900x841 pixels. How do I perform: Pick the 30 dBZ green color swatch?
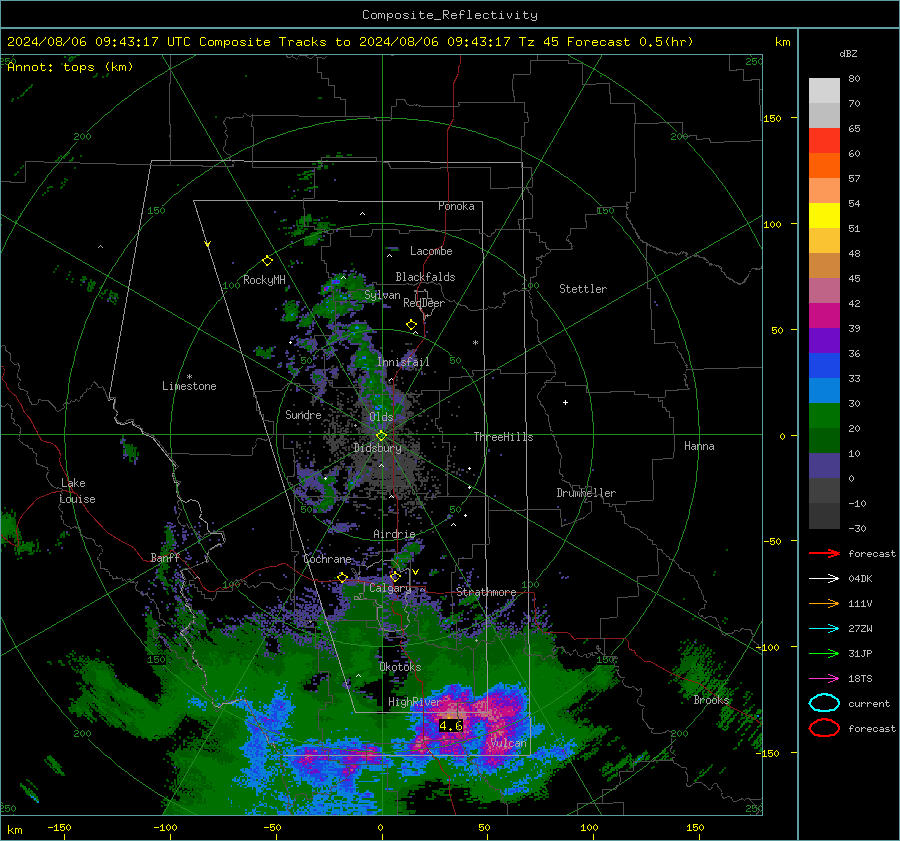[x=824, y=416]
